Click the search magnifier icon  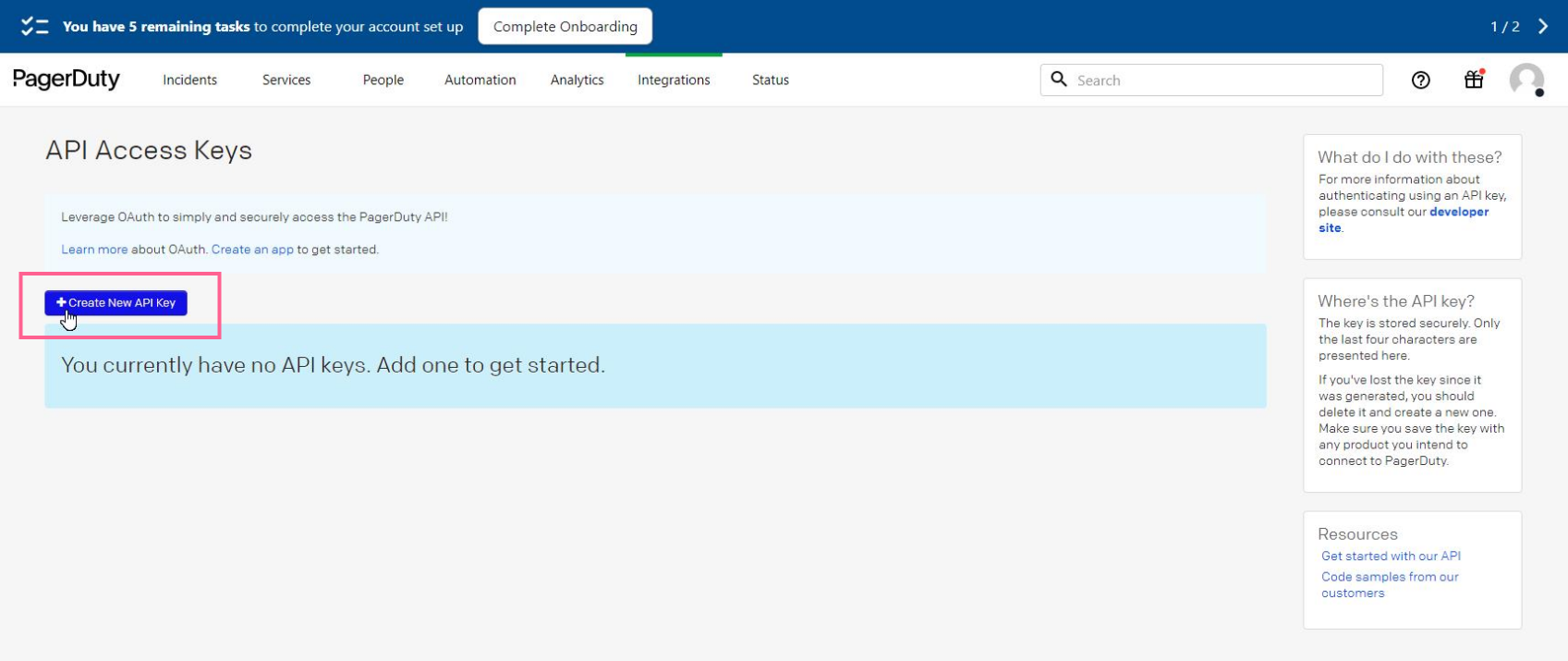click(1059, 80)
